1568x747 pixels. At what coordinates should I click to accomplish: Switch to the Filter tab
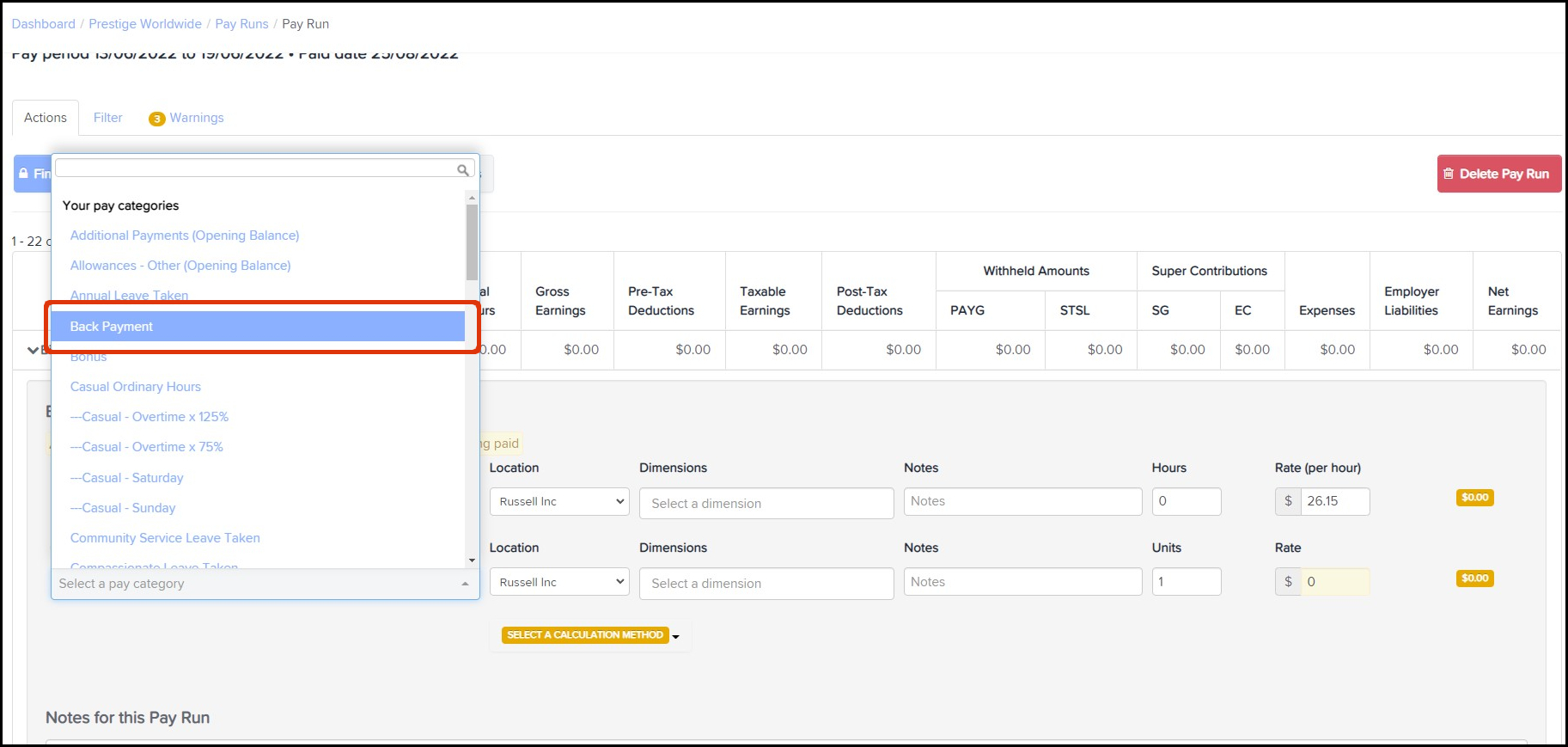[x=107, y=118]
